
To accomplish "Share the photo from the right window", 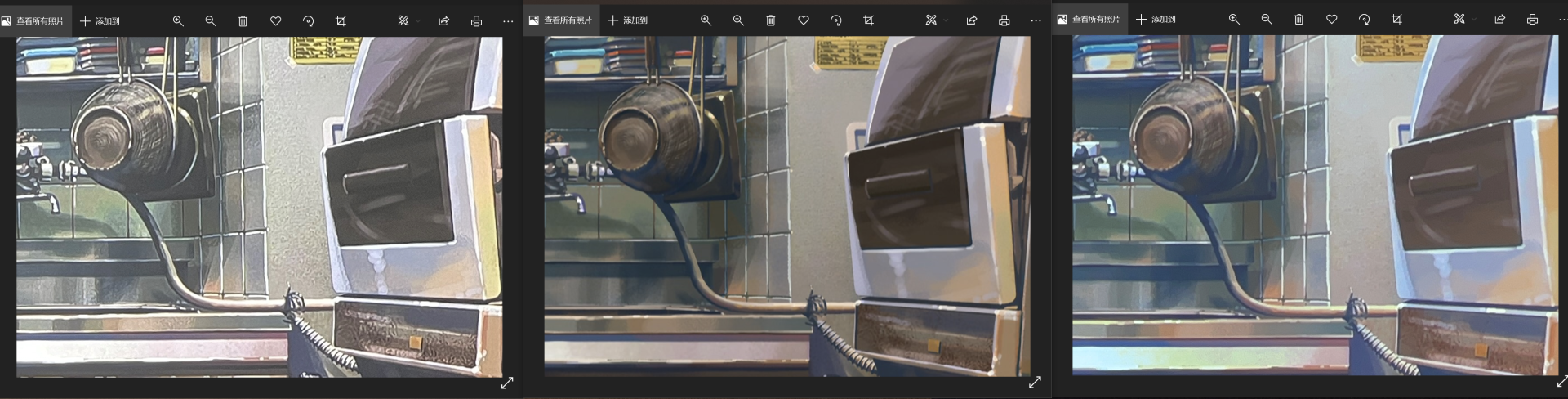I will [1499, 20].
